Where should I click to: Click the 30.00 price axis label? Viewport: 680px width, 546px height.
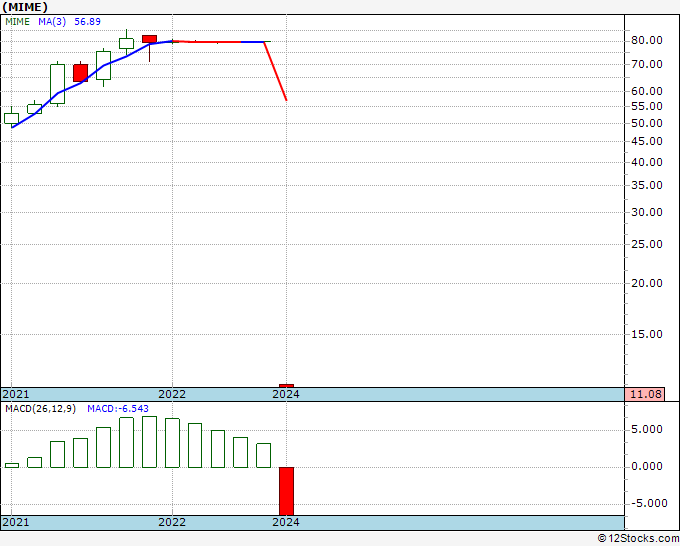pyautogui.click(x=647, y=212)
